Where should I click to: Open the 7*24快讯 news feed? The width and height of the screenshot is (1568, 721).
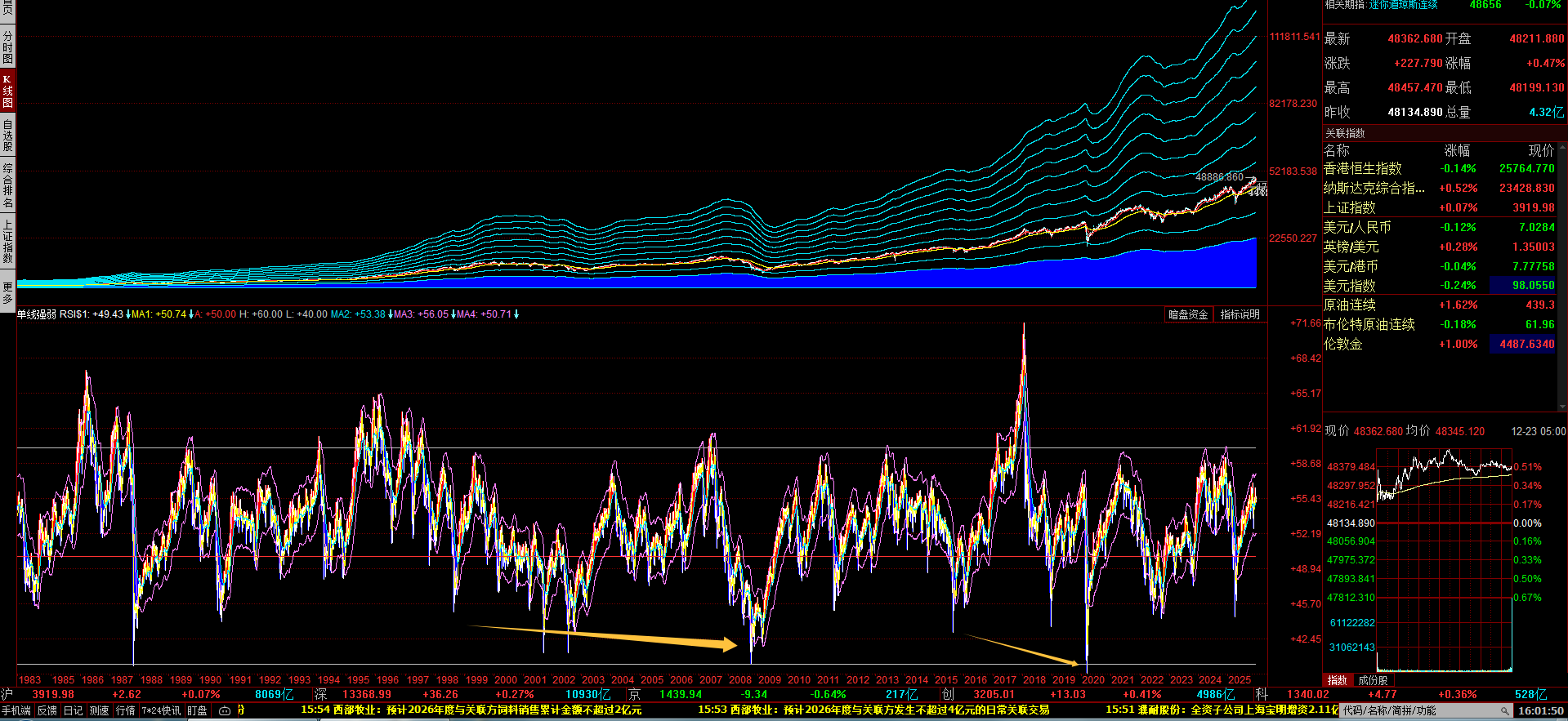(x=161, y=711)
